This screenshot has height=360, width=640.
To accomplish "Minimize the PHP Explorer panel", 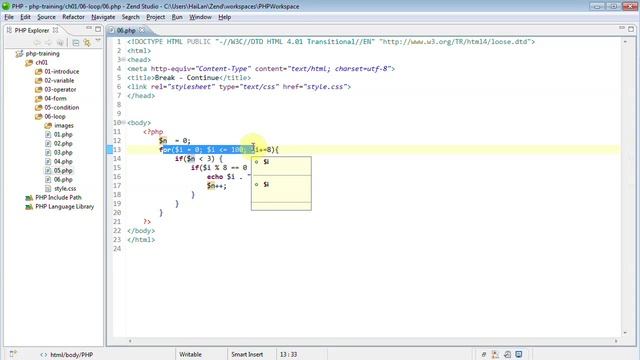I will [89, 28].
